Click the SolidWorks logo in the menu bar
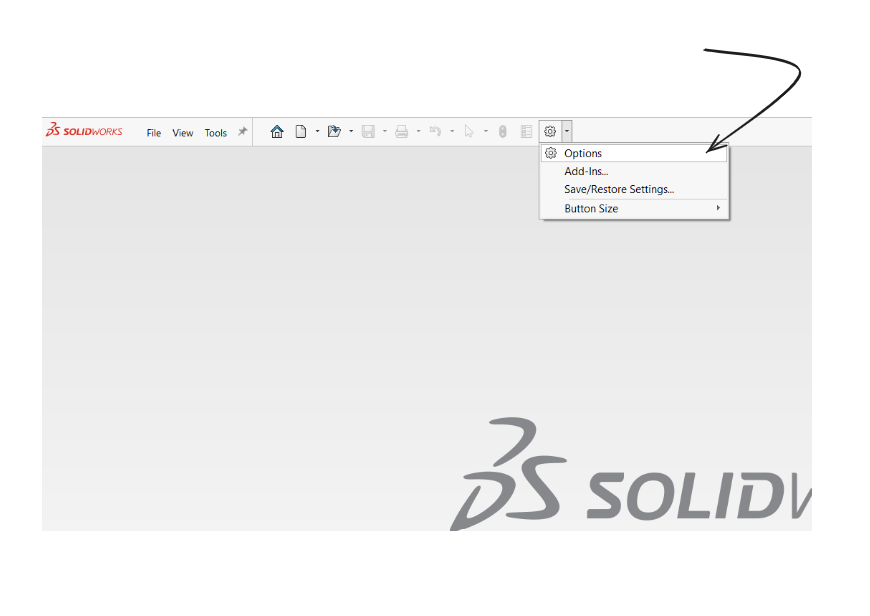The image size is (870, 616). (84, 130)
